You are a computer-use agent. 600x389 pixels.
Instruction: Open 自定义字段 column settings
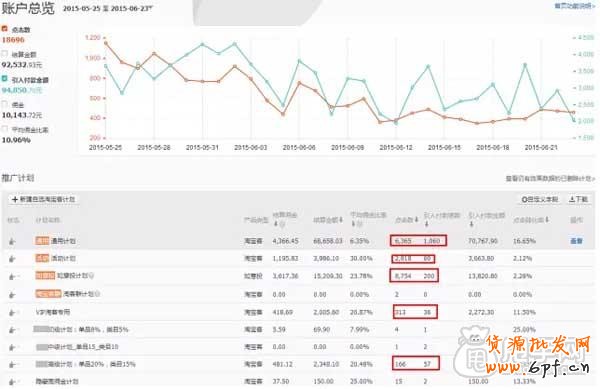540,199
